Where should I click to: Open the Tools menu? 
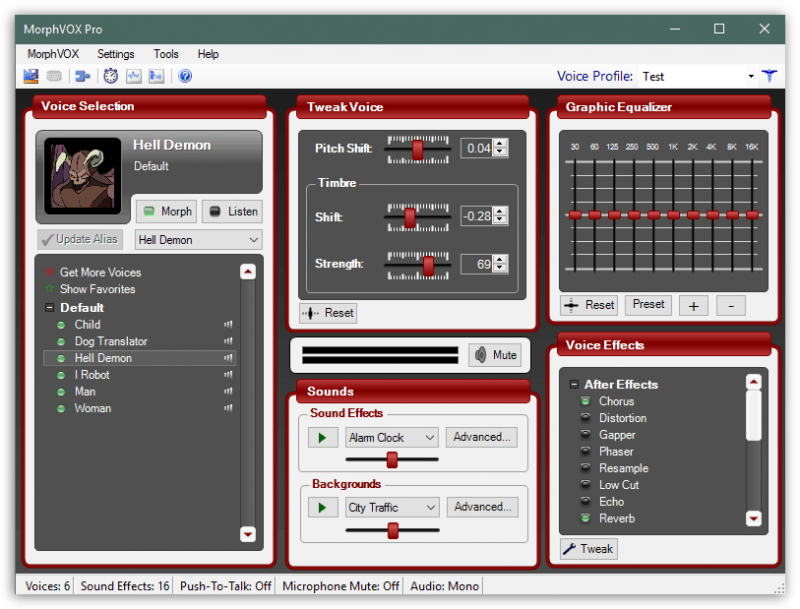click(166, 54)
